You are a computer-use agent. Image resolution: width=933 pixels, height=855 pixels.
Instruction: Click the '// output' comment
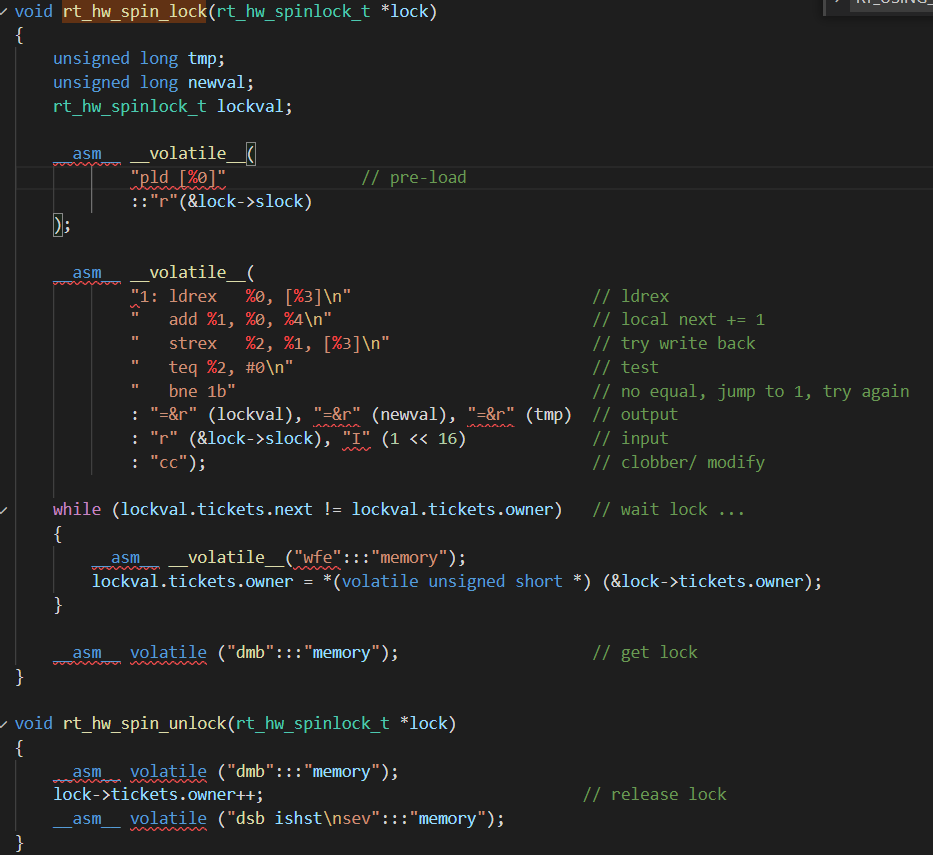pyautogui.click(x=635, y=415)
